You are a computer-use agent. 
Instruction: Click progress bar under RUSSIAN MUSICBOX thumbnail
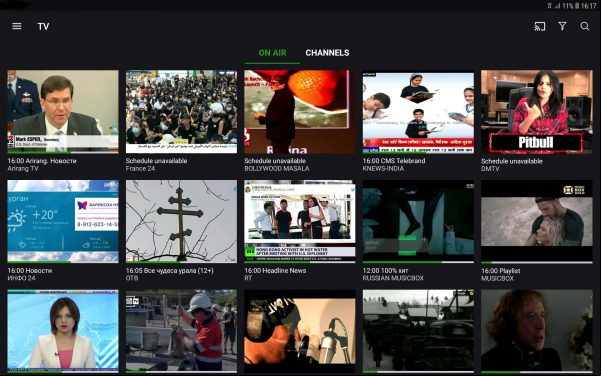pos(418,262)
